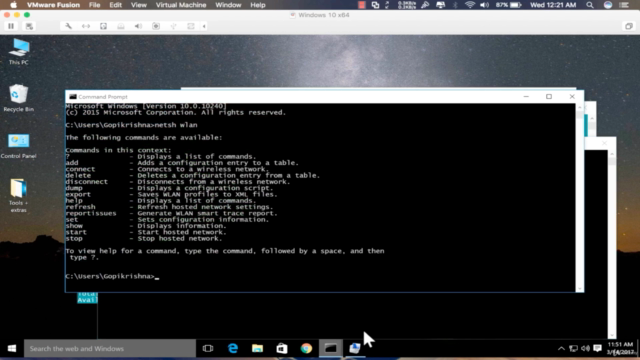Screen dimensions: 640x360
Task: Click the 'reportissues' command row
Action: point(171,213)
